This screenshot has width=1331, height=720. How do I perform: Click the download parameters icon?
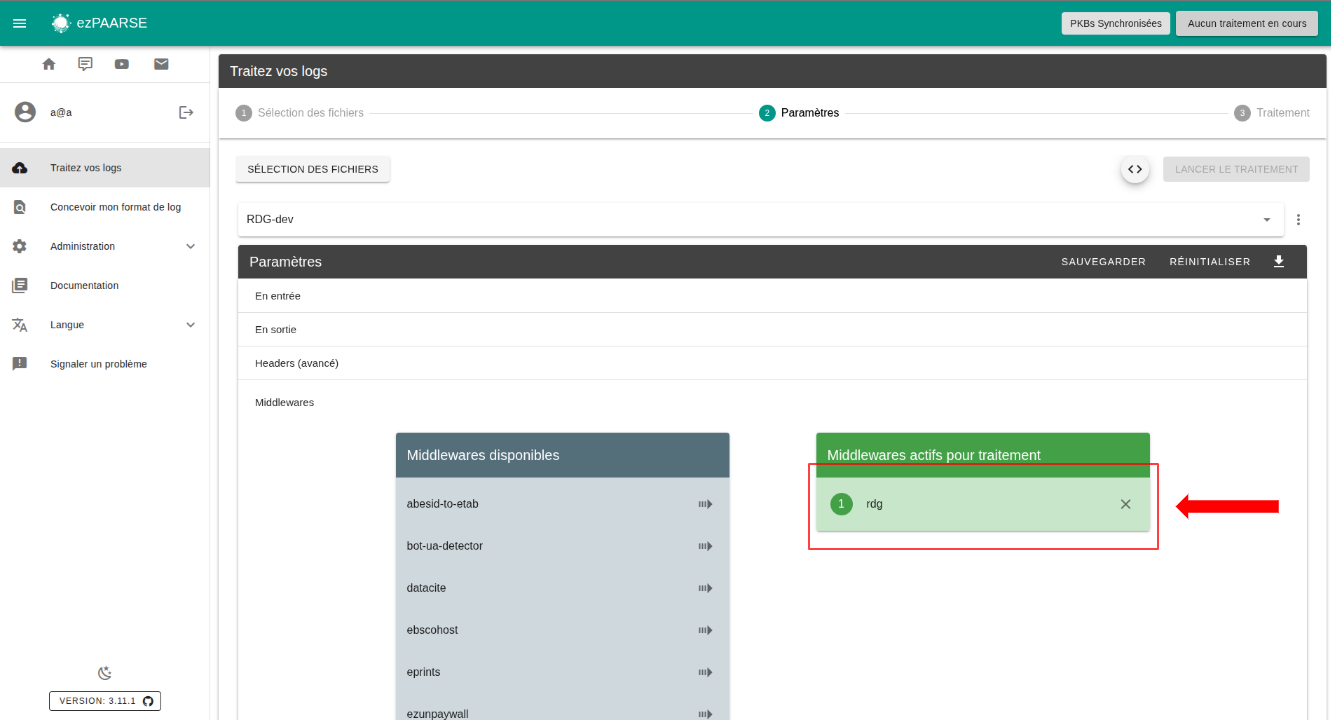tap(1278, 261)
